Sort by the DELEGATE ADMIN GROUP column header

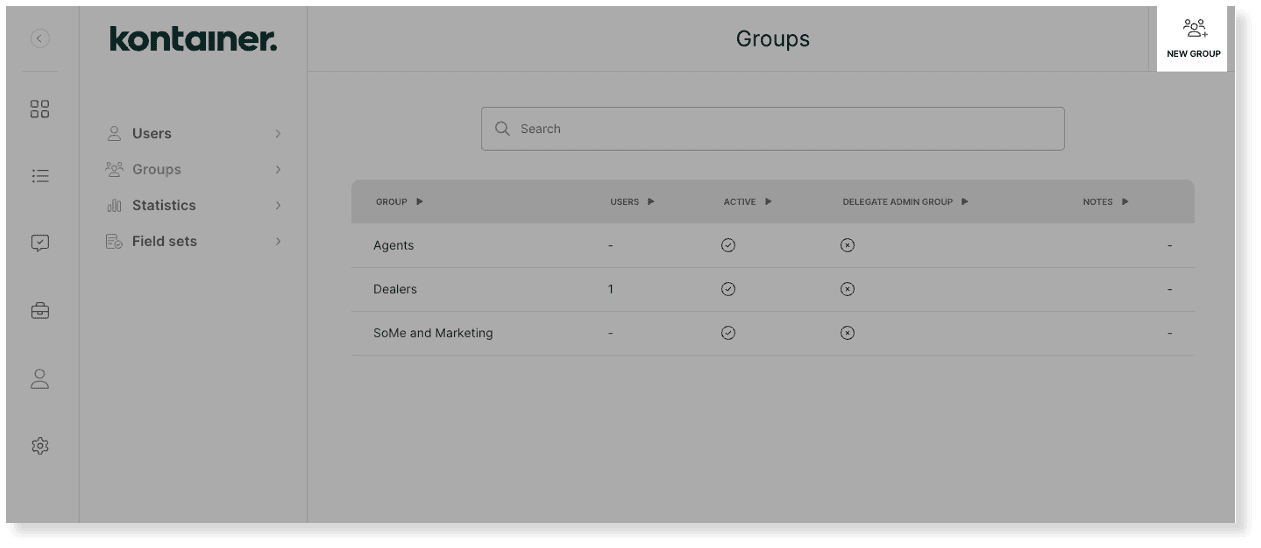tap(905, 202)
